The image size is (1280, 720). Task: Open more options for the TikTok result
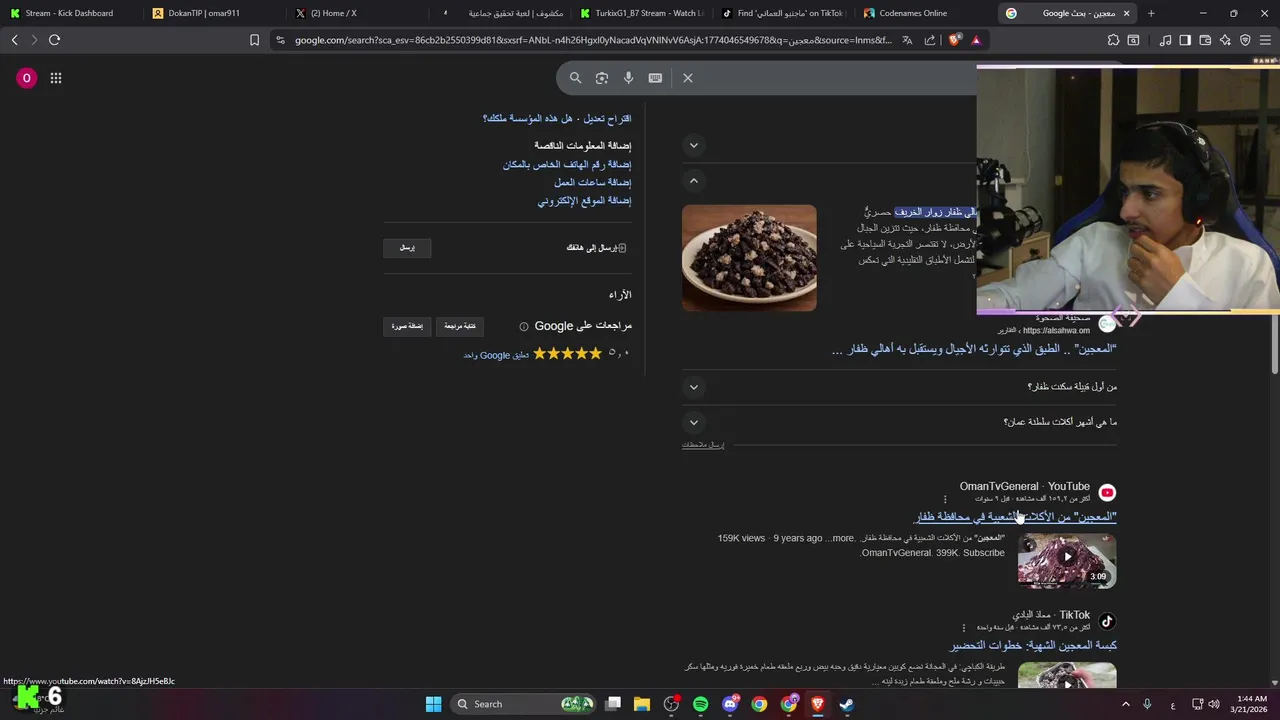tap(964, 628)
